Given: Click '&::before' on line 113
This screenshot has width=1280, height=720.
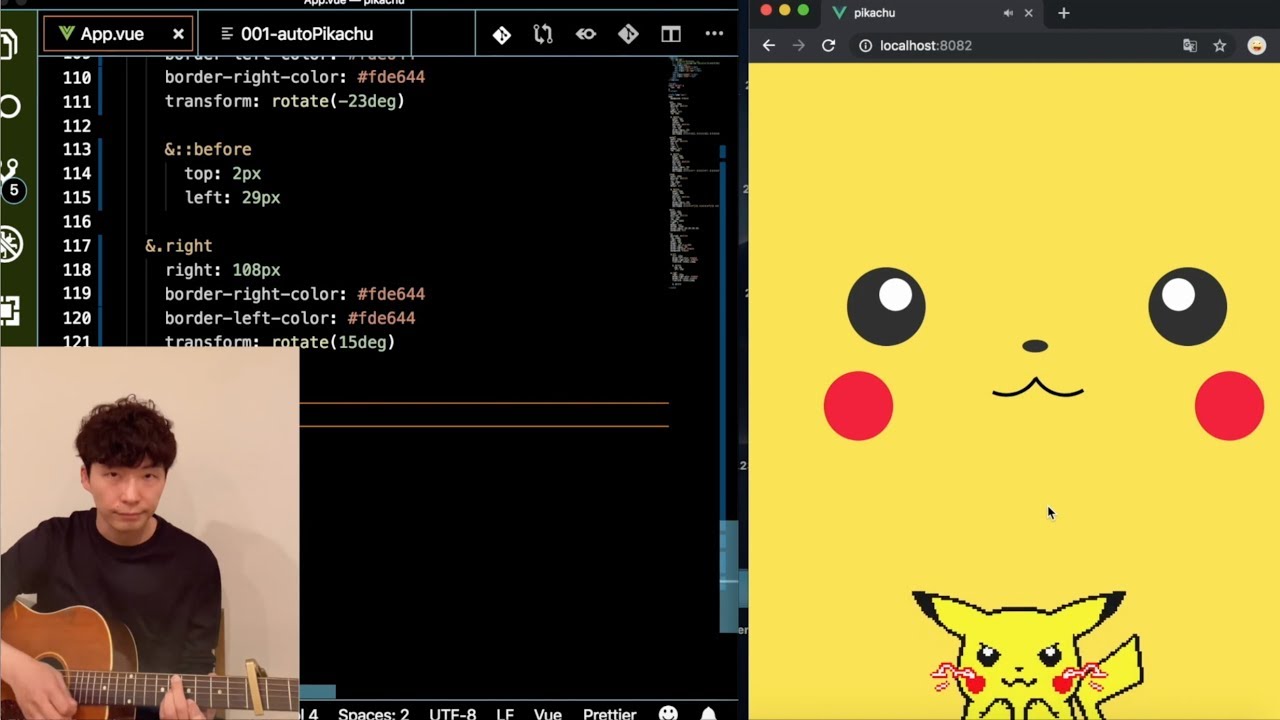Looking at the screenshot, I should [x=208, y=149].
